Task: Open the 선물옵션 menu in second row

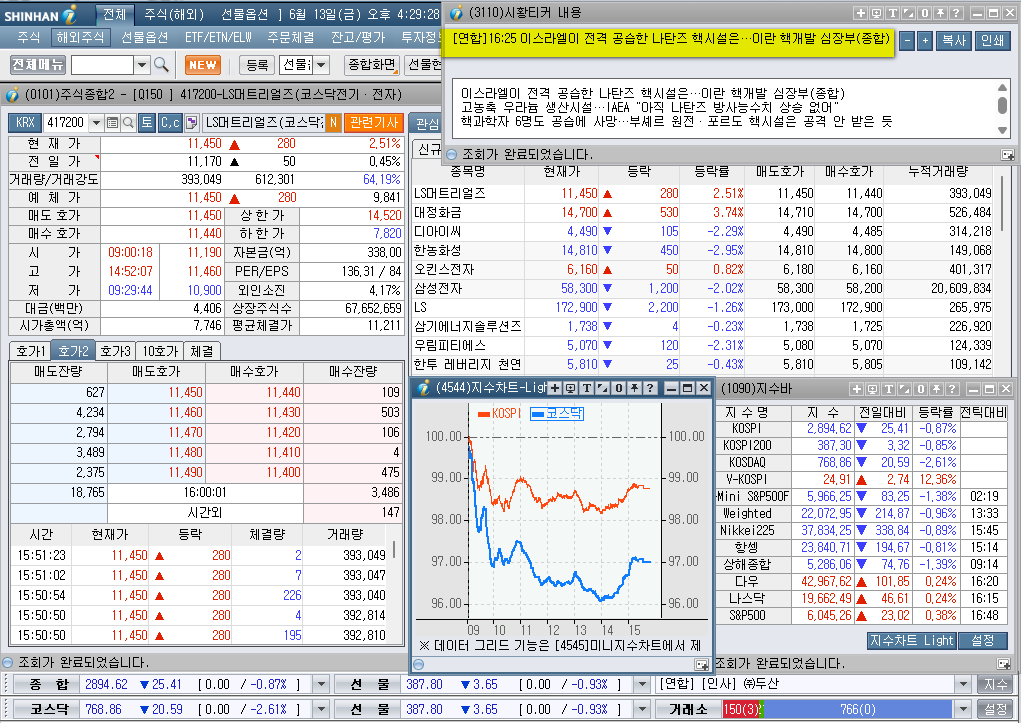Action: pos(145,37)
